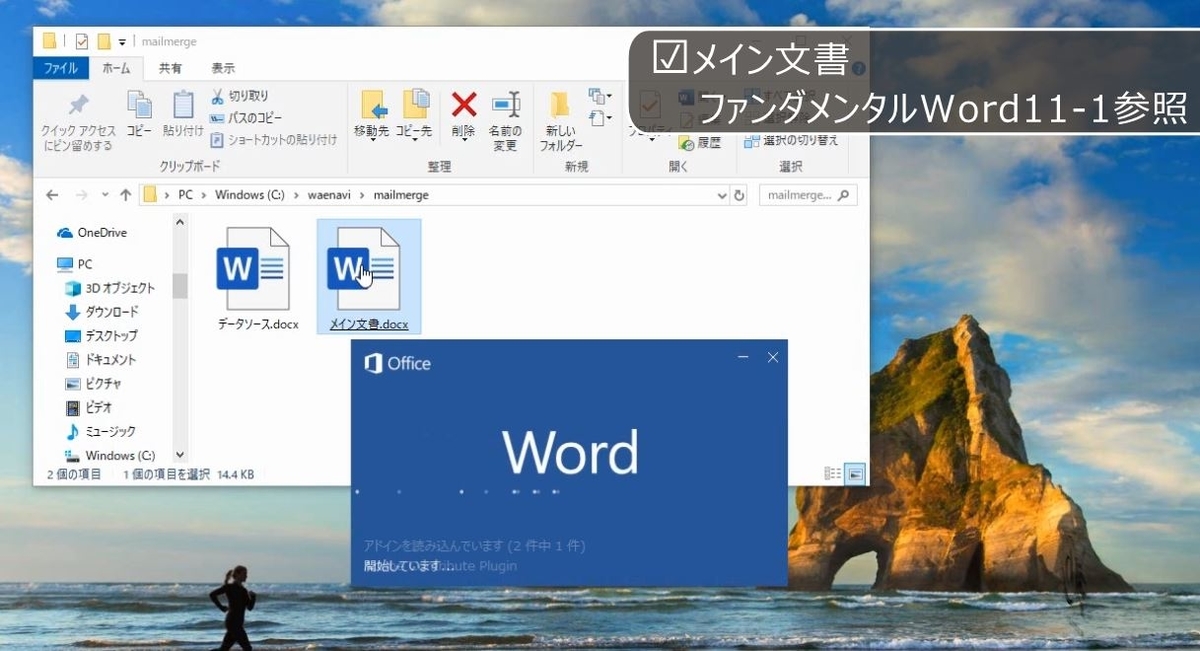Open ビデオ (Videos) in sidebar
Screen dimensions: 1200x651
(89, 408)
